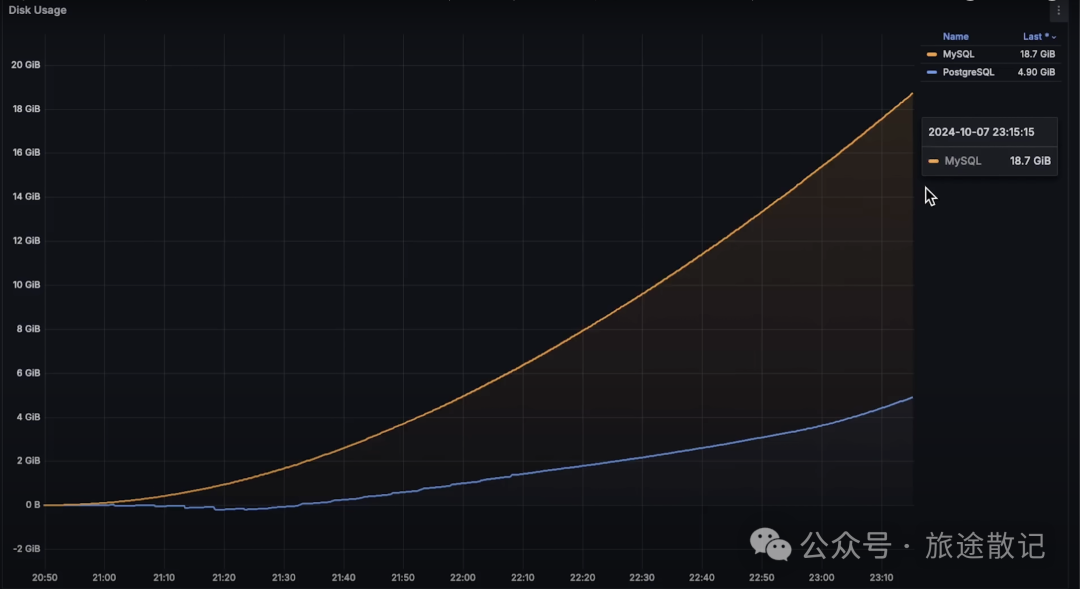Click the 22:00 label on time axis

462,577
